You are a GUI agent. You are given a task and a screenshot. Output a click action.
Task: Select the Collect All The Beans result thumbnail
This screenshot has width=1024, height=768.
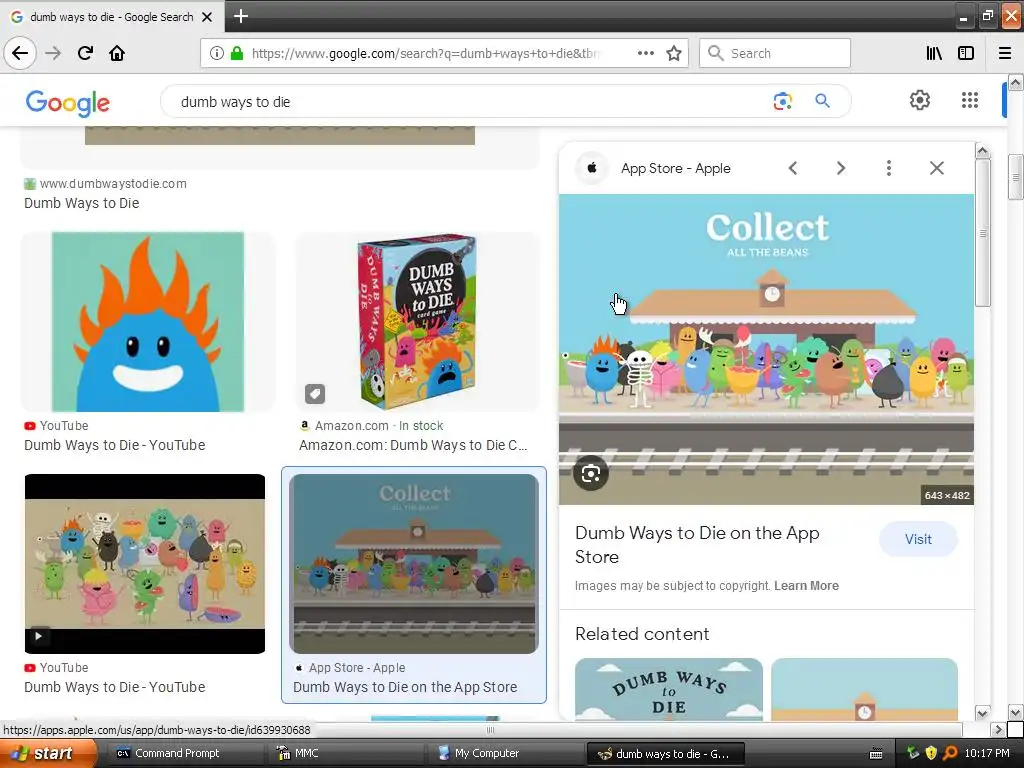coord(414,564)
